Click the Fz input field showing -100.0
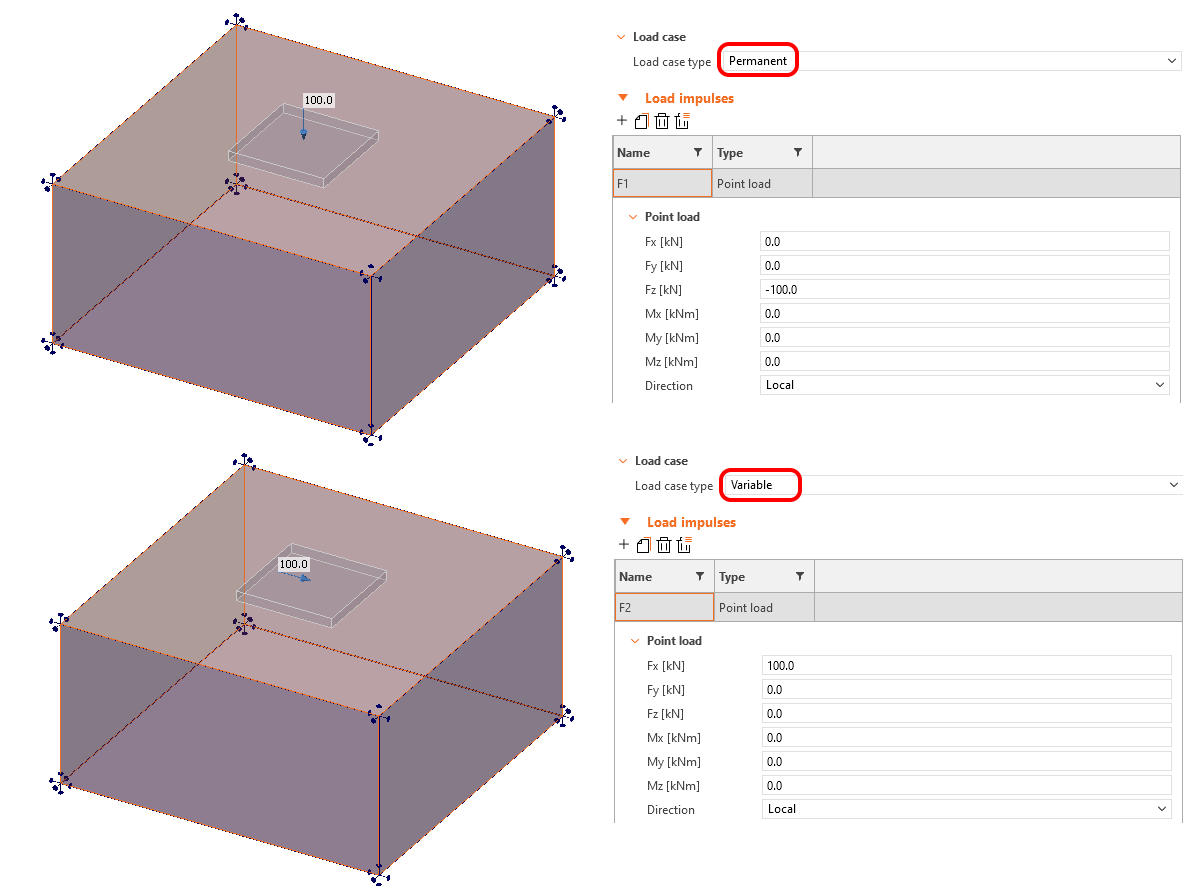Screen dimensions: 1193x895 click(962, 289)
